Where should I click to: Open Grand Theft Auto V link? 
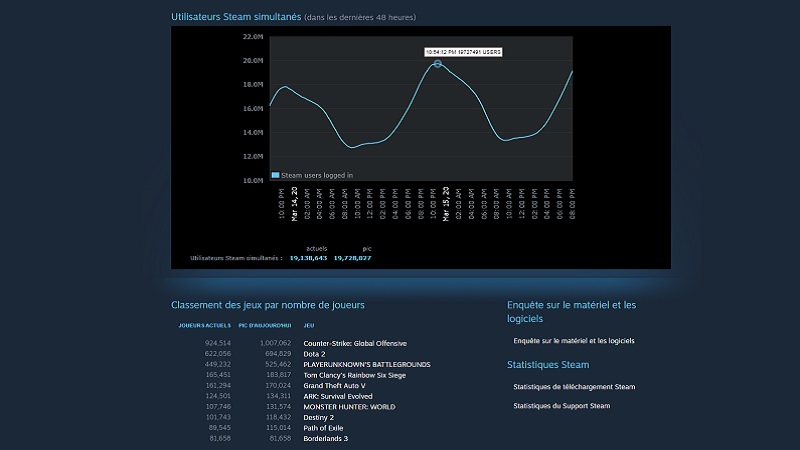(334, 386)
